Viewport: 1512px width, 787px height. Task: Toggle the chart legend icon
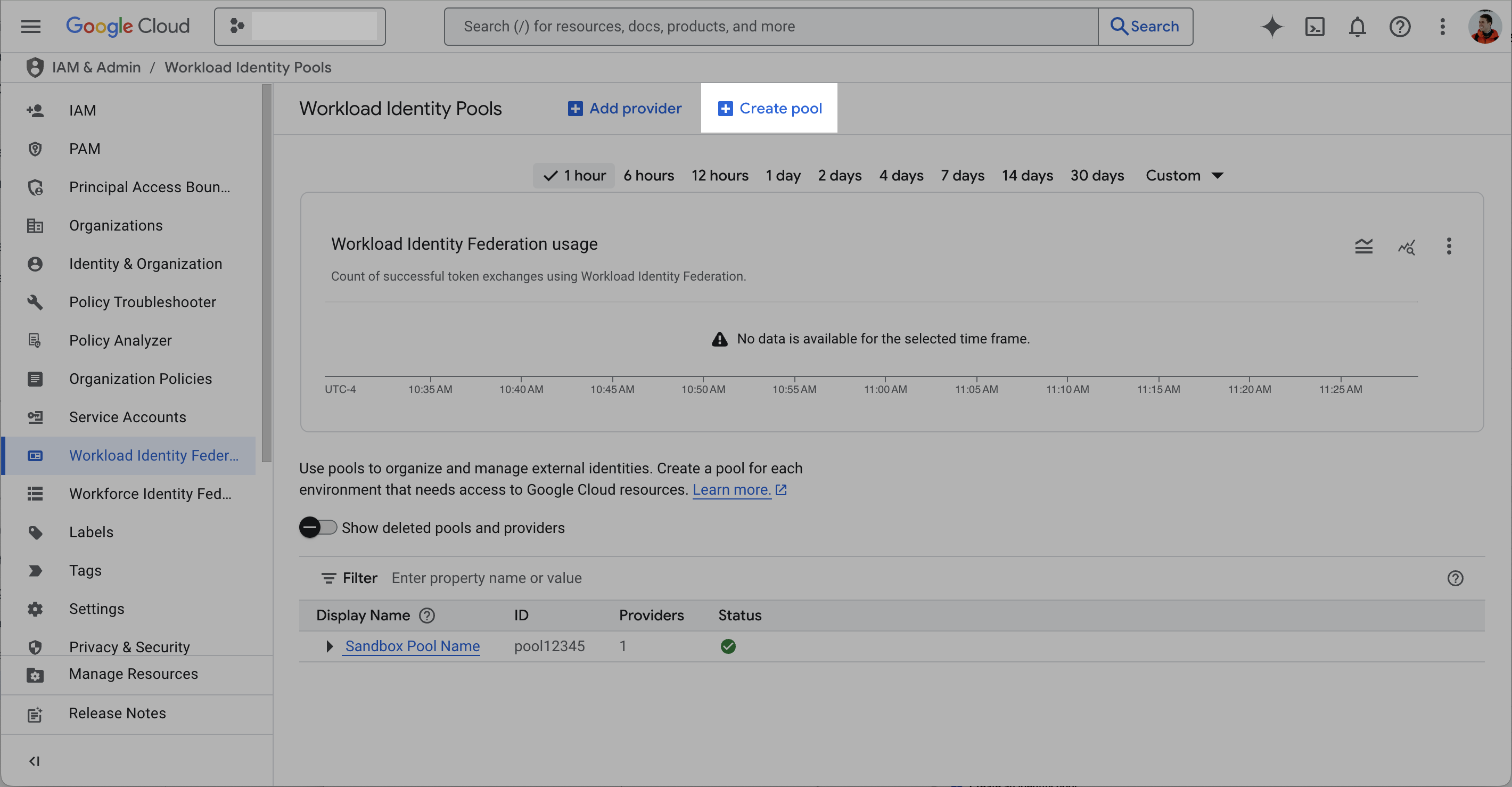[x=1363, y=246]
